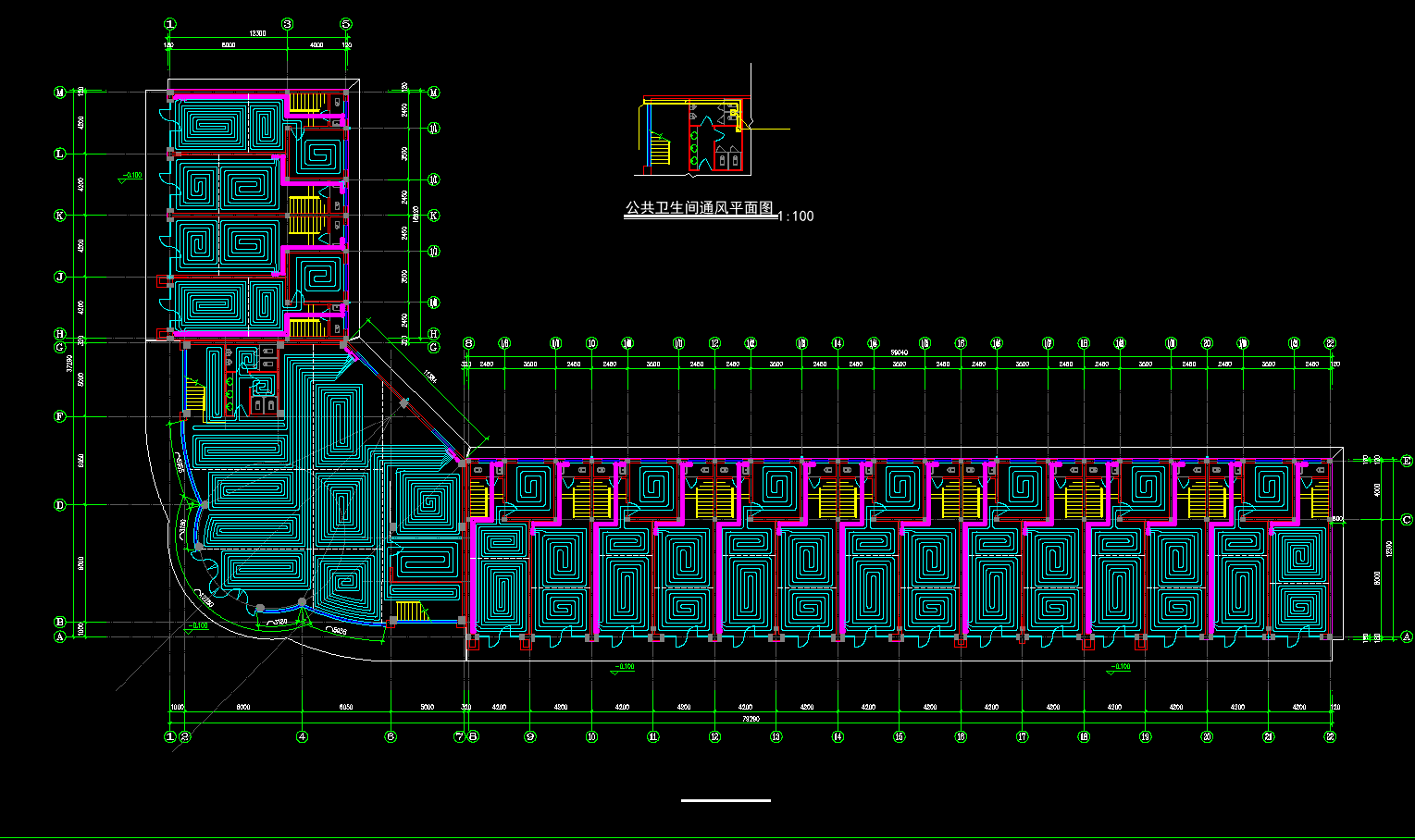Select grid axis bubble 6 at bottom
The width and height of the screenshot is (1415, 840).
(x=391, y=737)
